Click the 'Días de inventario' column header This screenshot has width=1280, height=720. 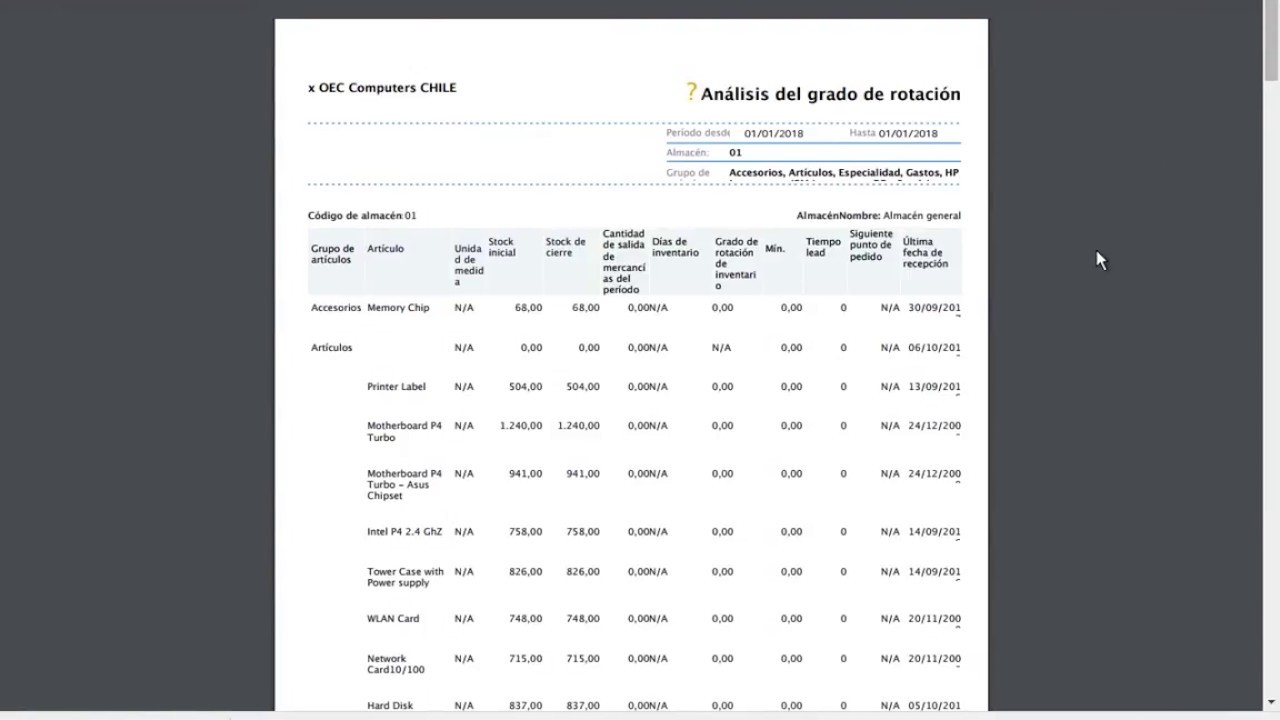coord(675,247)
